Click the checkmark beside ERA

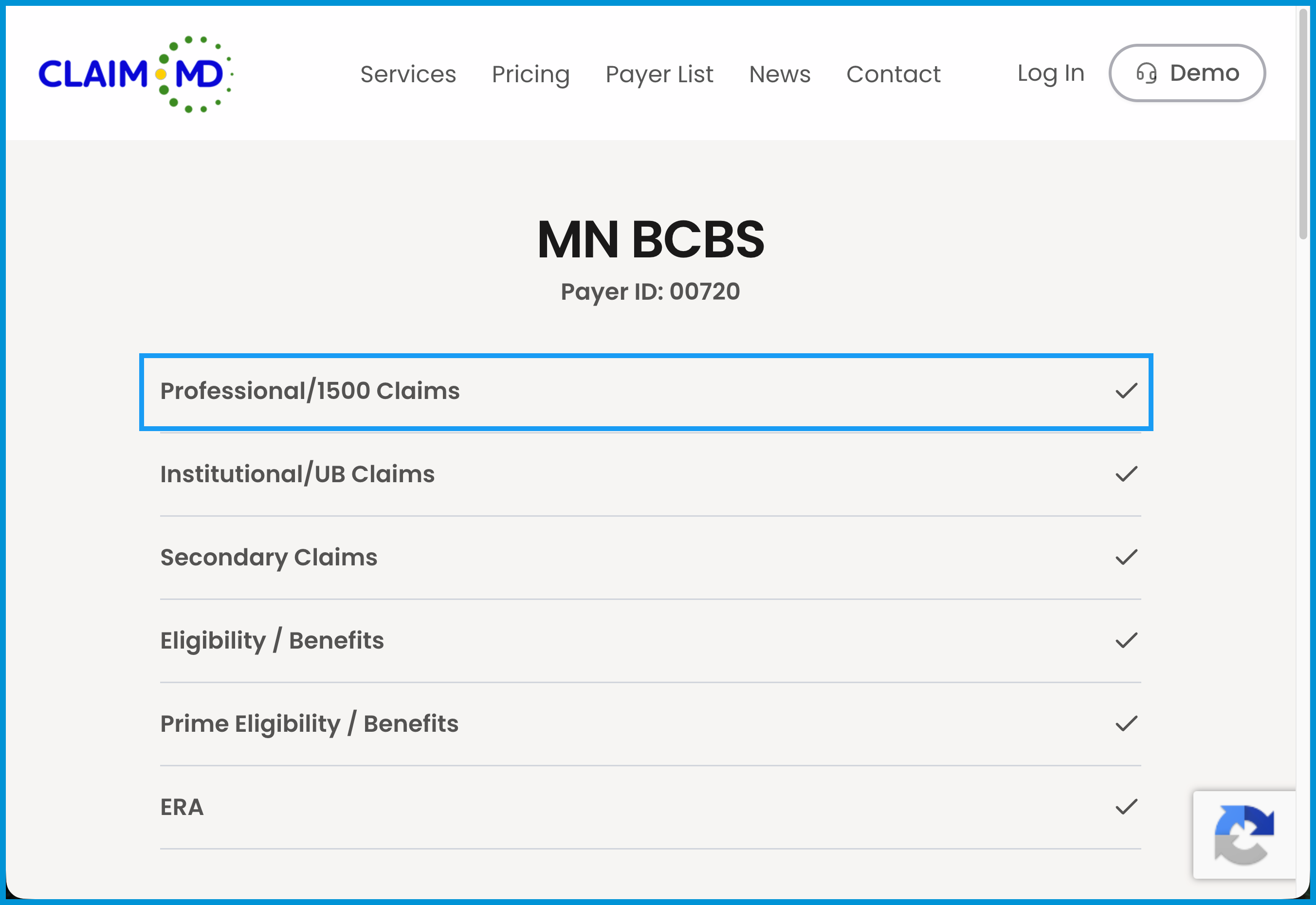coord(1127,807)
